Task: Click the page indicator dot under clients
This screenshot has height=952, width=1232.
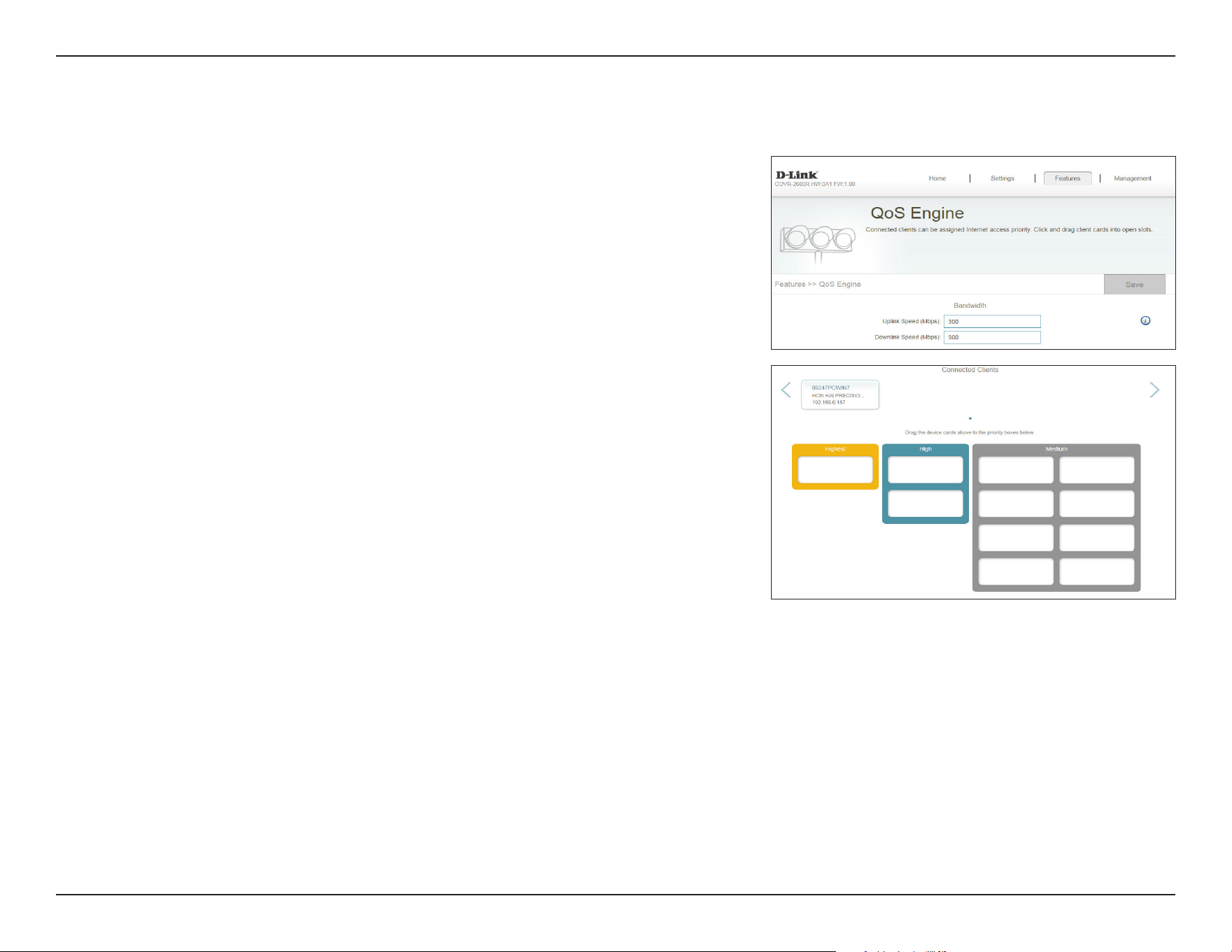Action: pos(970,418)
